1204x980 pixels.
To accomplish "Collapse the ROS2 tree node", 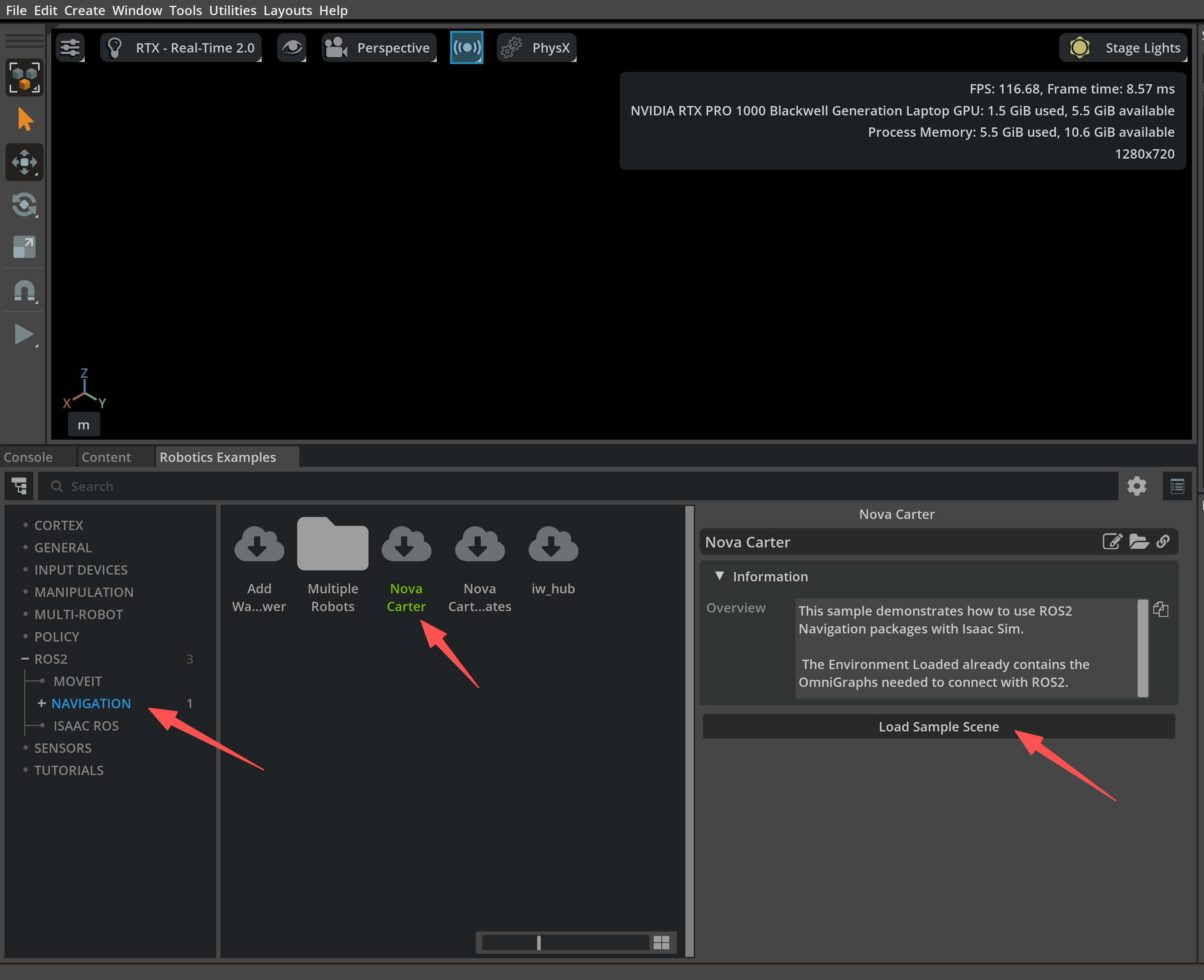I will (25, 659).
